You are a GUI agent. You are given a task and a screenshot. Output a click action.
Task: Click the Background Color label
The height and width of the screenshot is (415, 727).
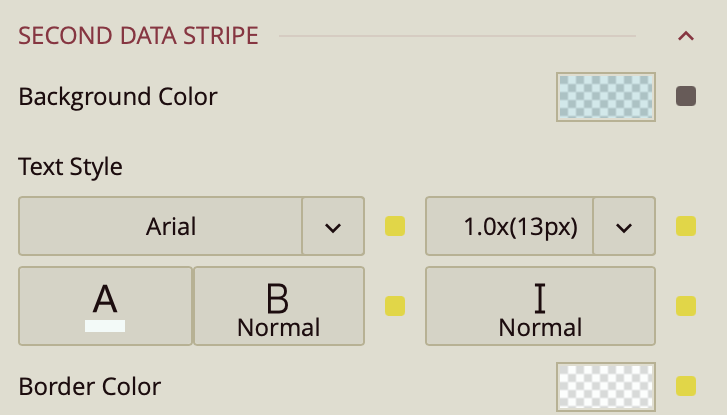pyautogui.click(x=118, y=97)
